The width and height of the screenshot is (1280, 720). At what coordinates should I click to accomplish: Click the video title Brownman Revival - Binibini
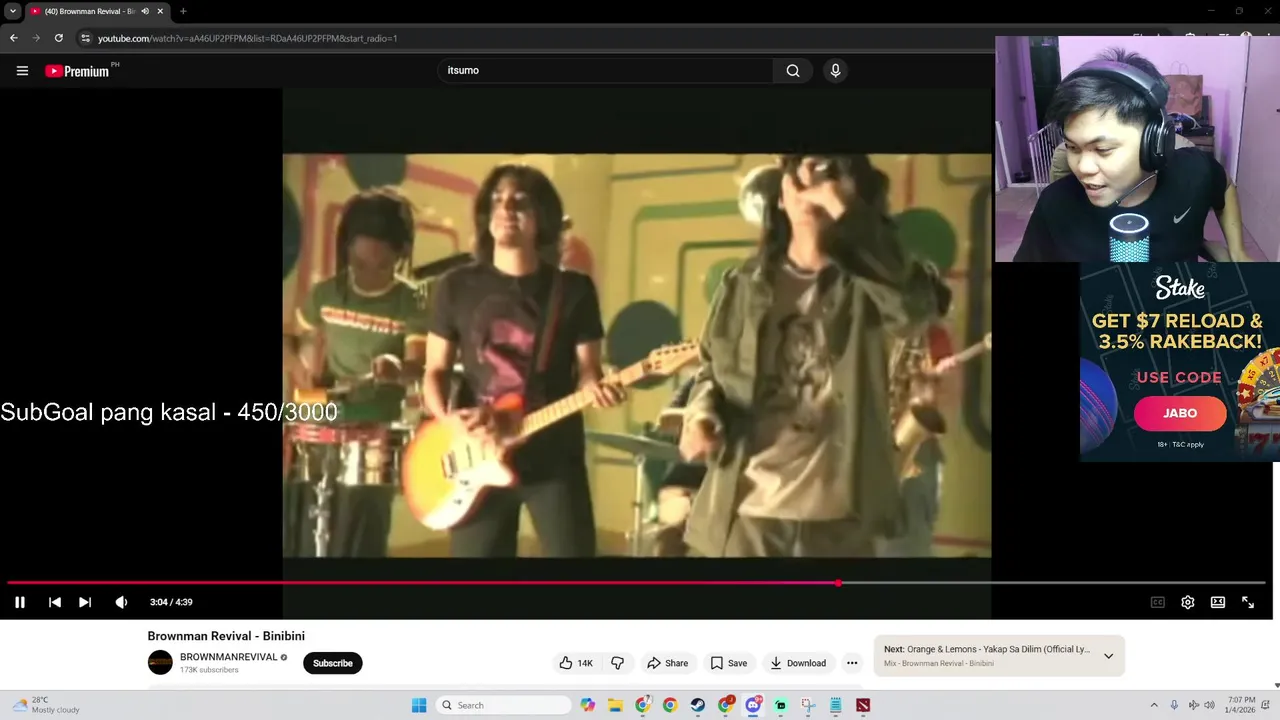pos(226,636)
